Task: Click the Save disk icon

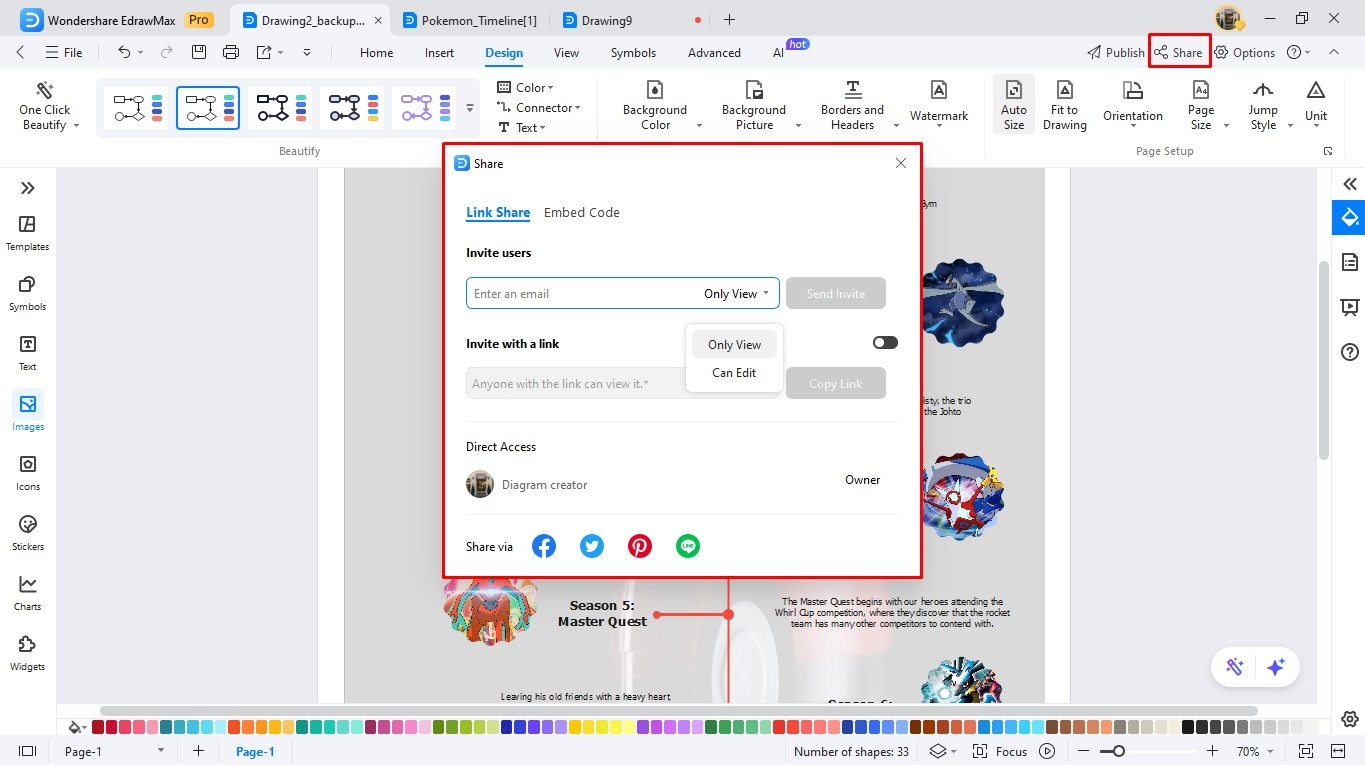Action: click(x=199, y=52)
